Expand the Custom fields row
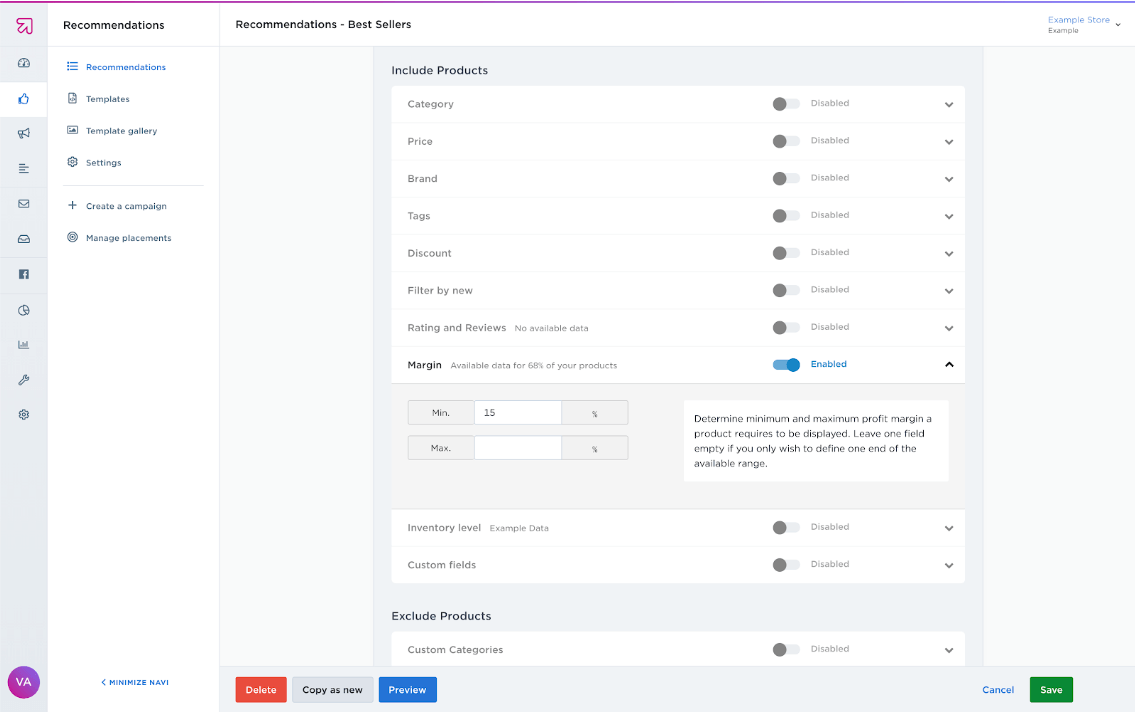Image resolution: width=1135 pixels, height=712 pixels. [x=949, y=566]
